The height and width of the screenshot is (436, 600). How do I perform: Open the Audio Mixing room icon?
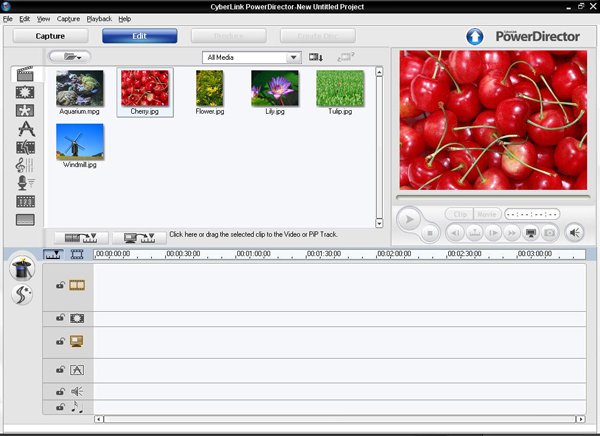25,164
